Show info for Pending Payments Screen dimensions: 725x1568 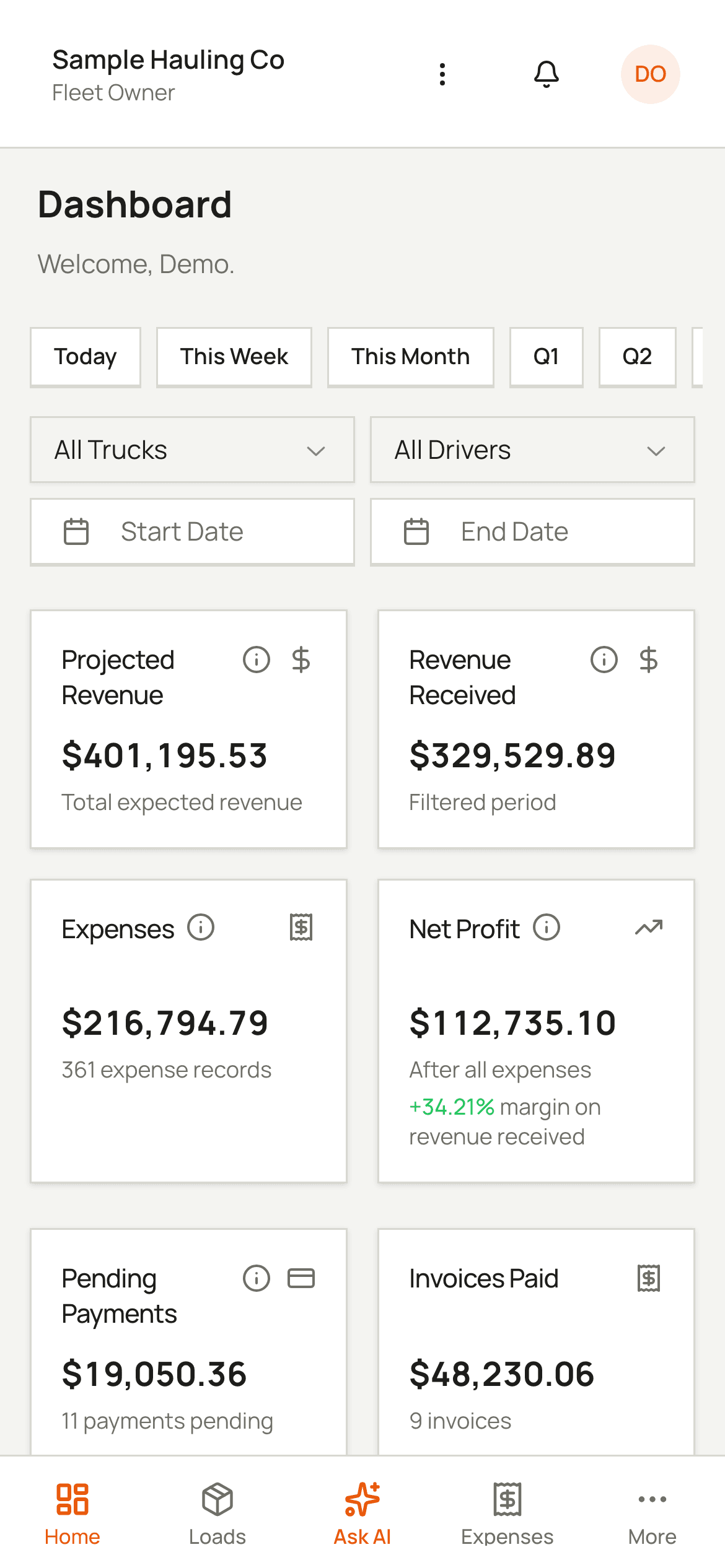tap(257, 1278)
